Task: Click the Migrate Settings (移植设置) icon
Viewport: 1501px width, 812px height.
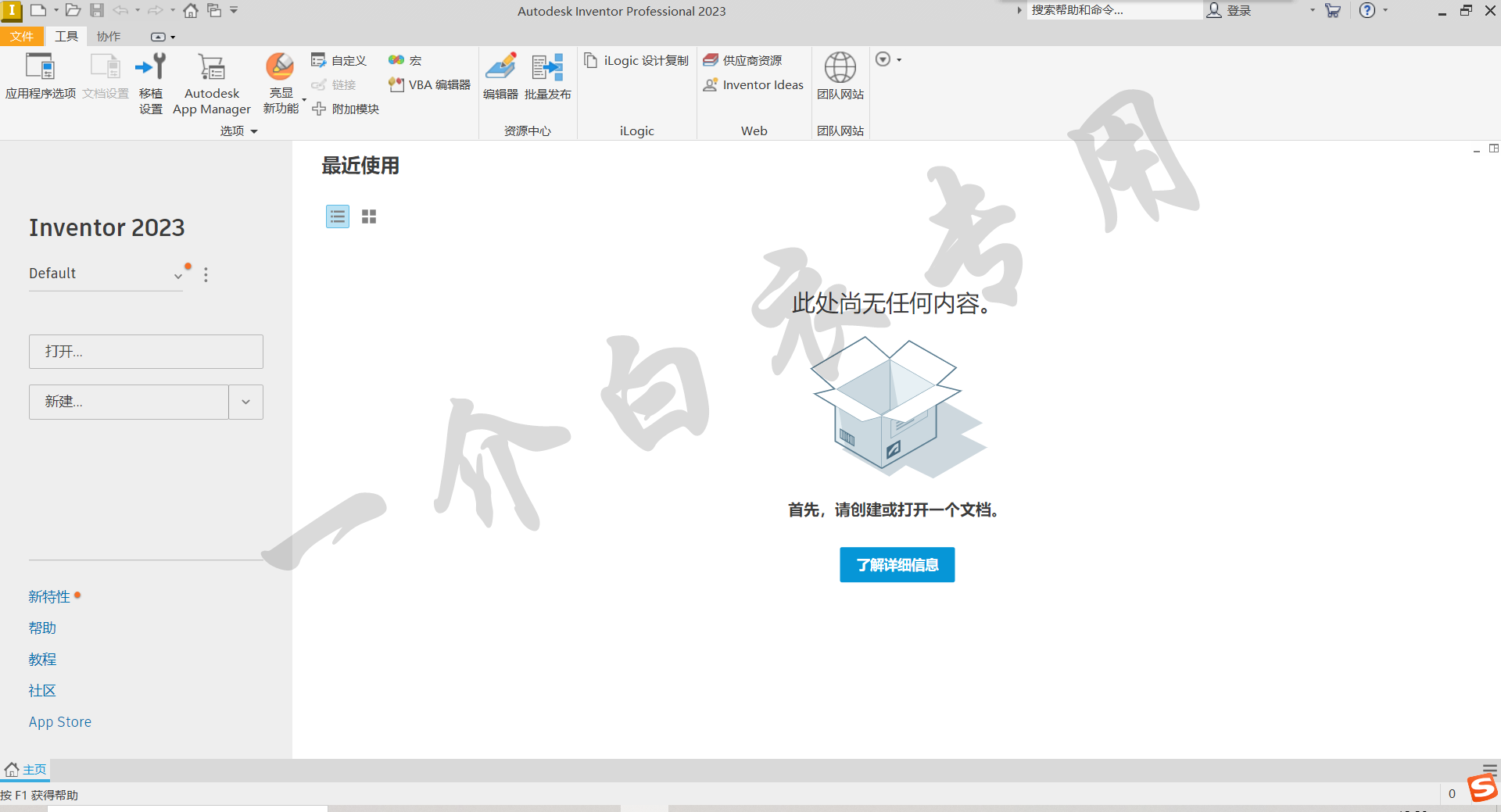Action: click(x=151, y=69)
